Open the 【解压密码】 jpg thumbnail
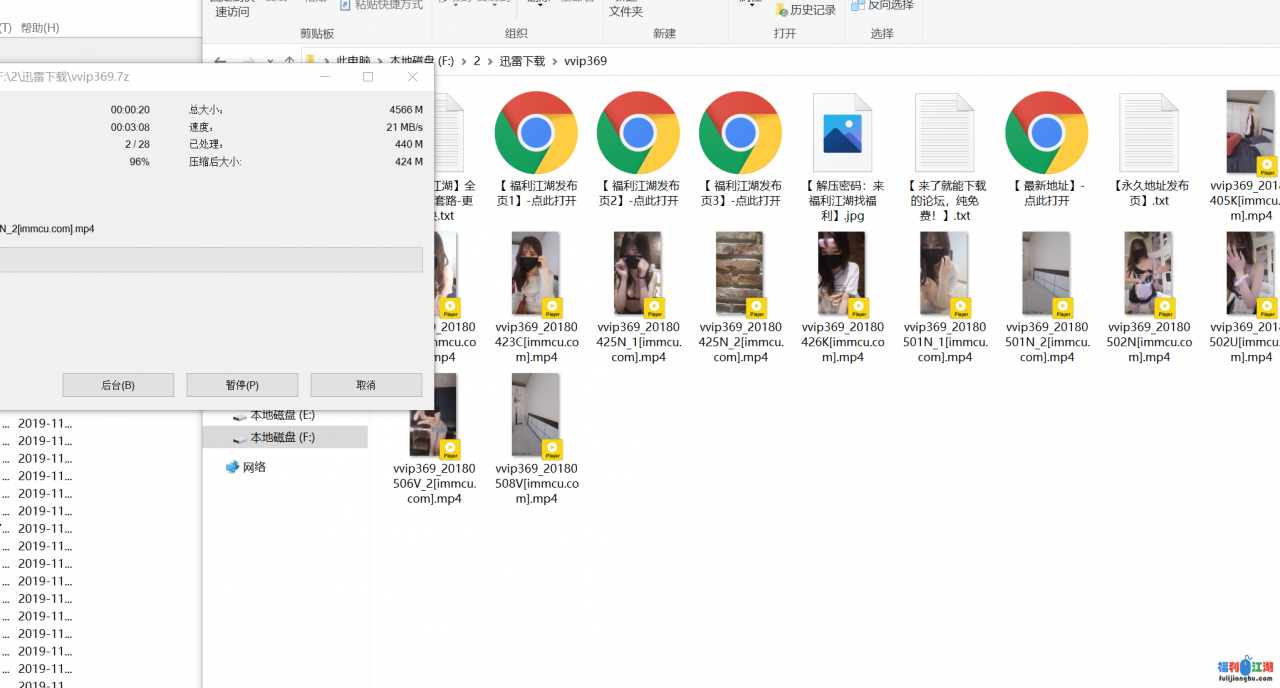Viewport: 1280px width, 688px height. tap(843, 131)
